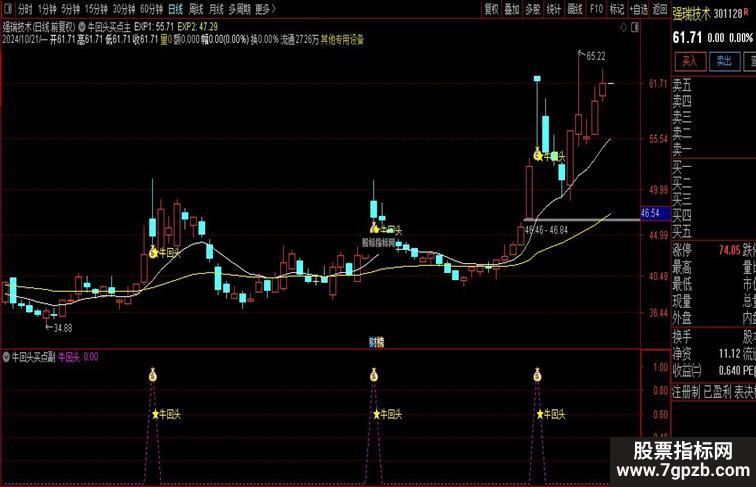Click last 牛回头 marker near 55.54
The width and height of the screenshot is (756, 487).
click(549, 156)
